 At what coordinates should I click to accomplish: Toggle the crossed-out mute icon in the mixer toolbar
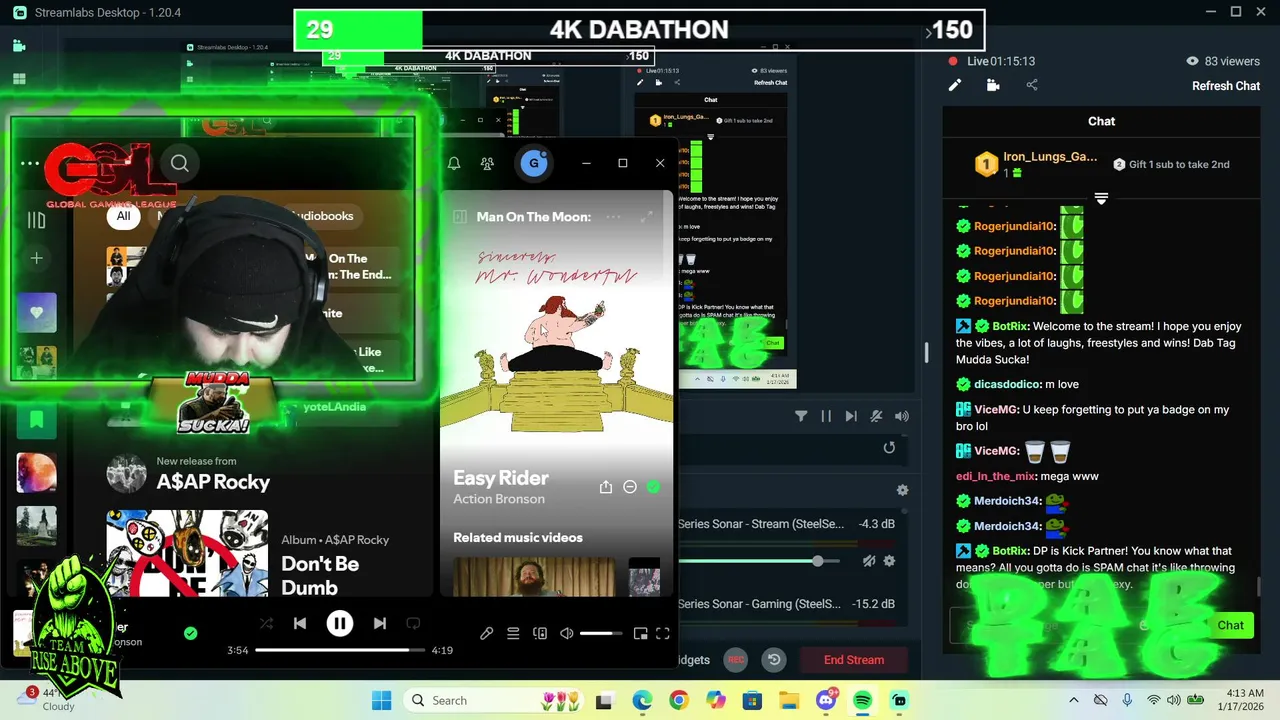876,416
